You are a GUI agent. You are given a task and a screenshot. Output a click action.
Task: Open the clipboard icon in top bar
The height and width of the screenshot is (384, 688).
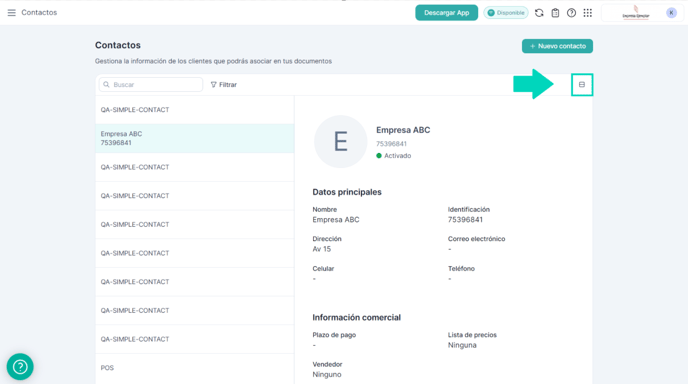[x=555, y=13]
